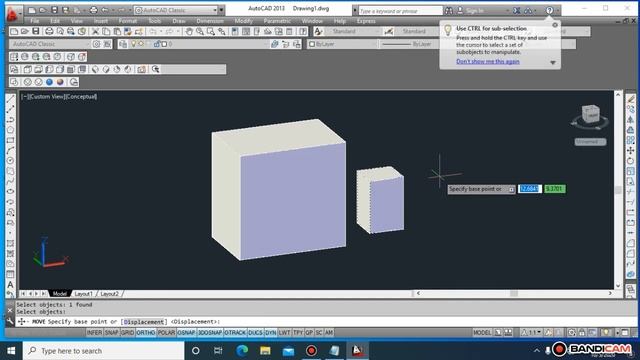Open the Standard text style dropdown

click(353, 31)
